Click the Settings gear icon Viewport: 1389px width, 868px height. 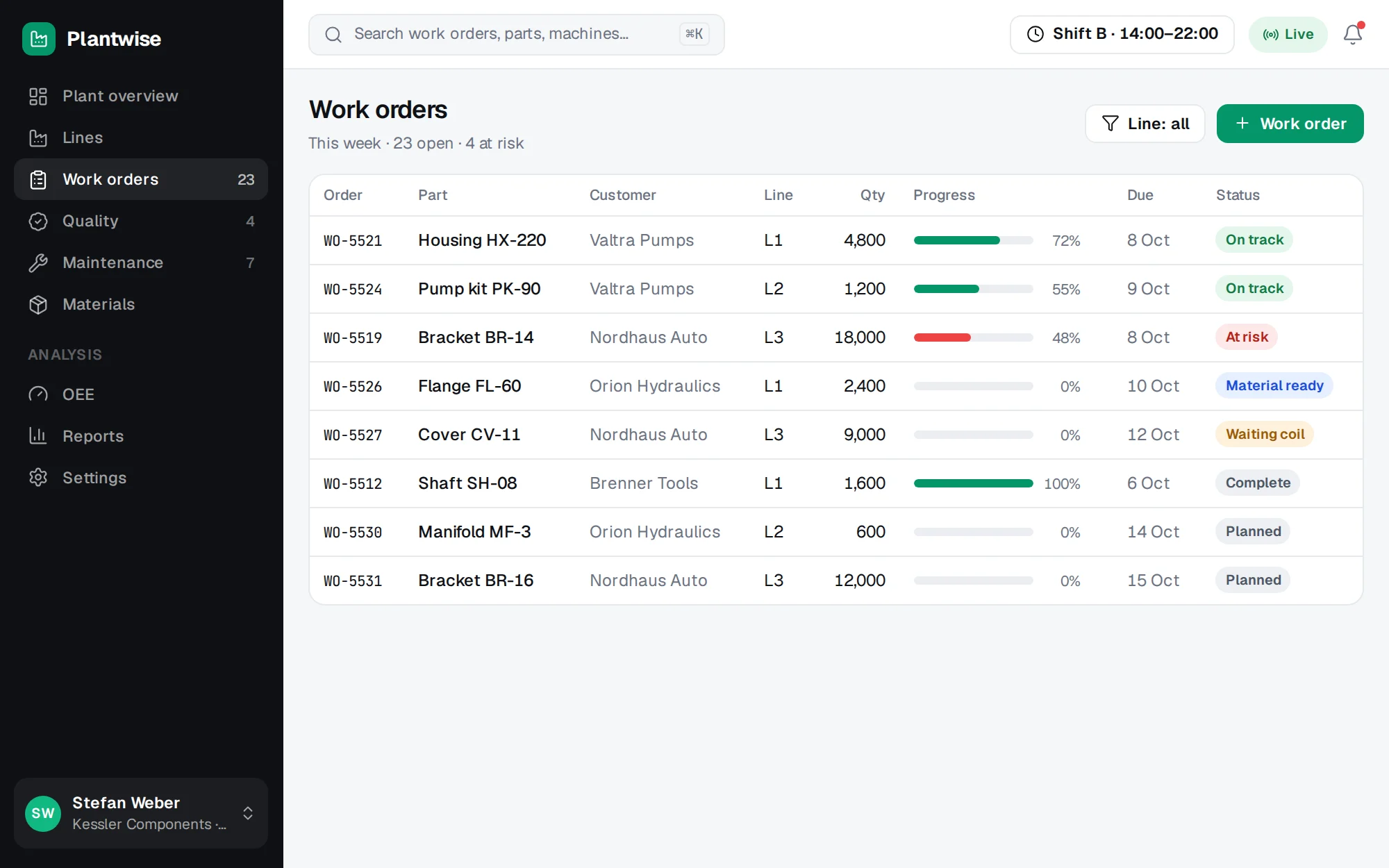pyautogui.click(x=38, y=478)
